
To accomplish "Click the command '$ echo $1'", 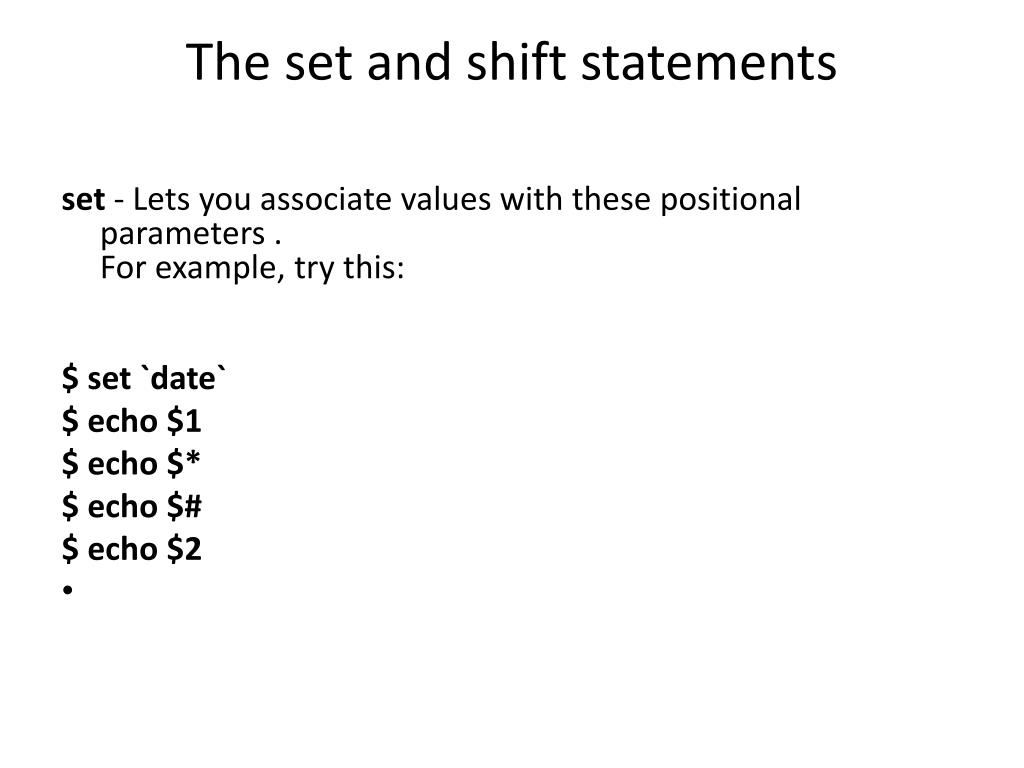I will pyautogui.click(x=131, y=421).
